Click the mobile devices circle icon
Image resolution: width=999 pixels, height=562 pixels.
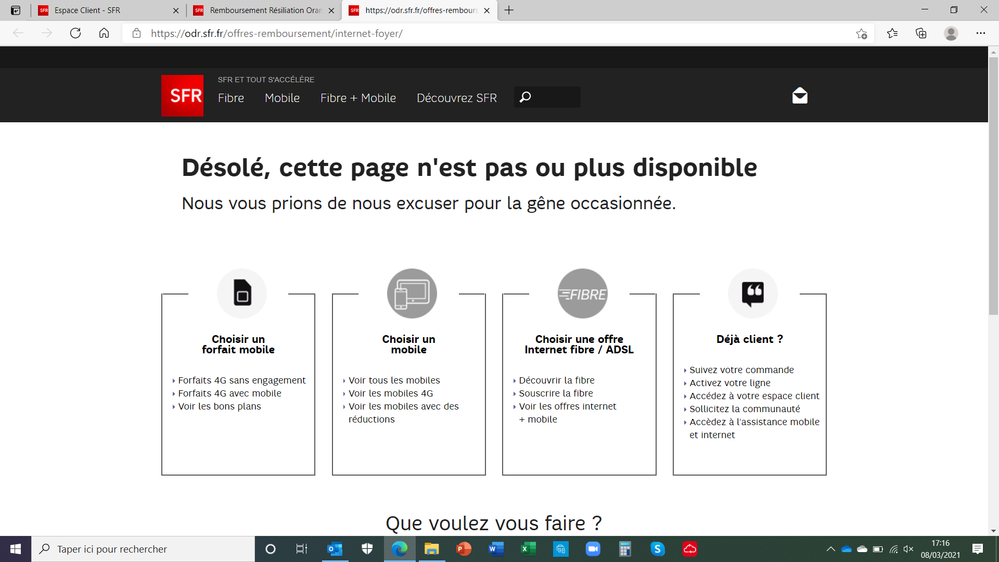click(412, 293)
